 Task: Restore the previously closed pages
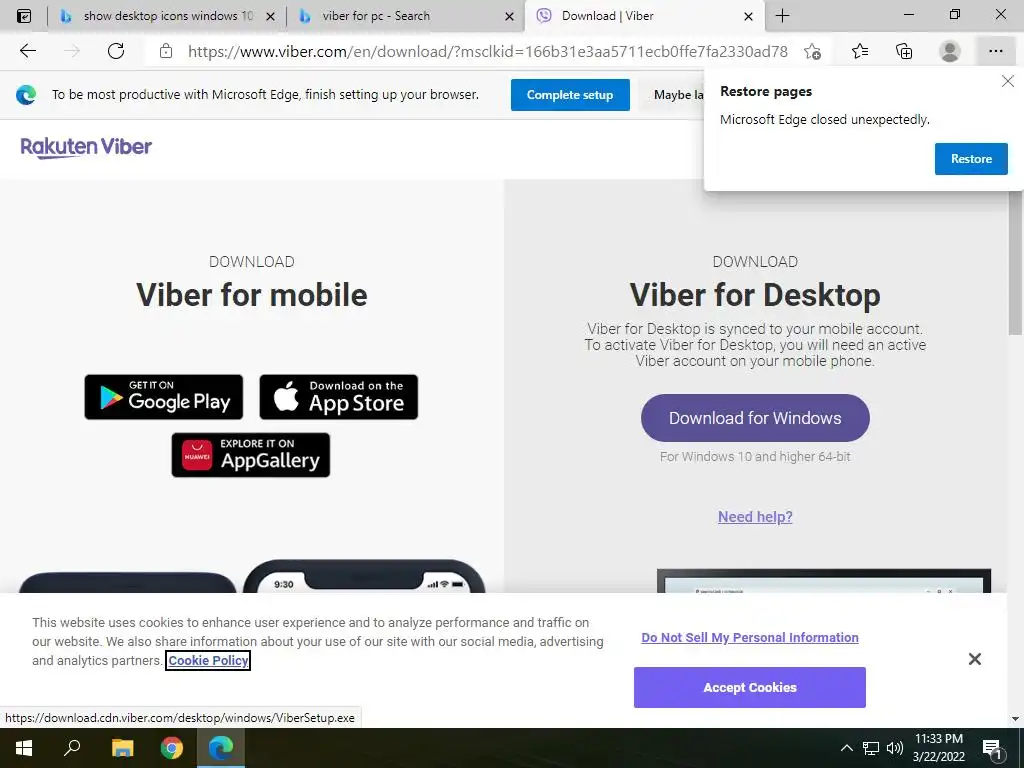(x=971, y=159)
